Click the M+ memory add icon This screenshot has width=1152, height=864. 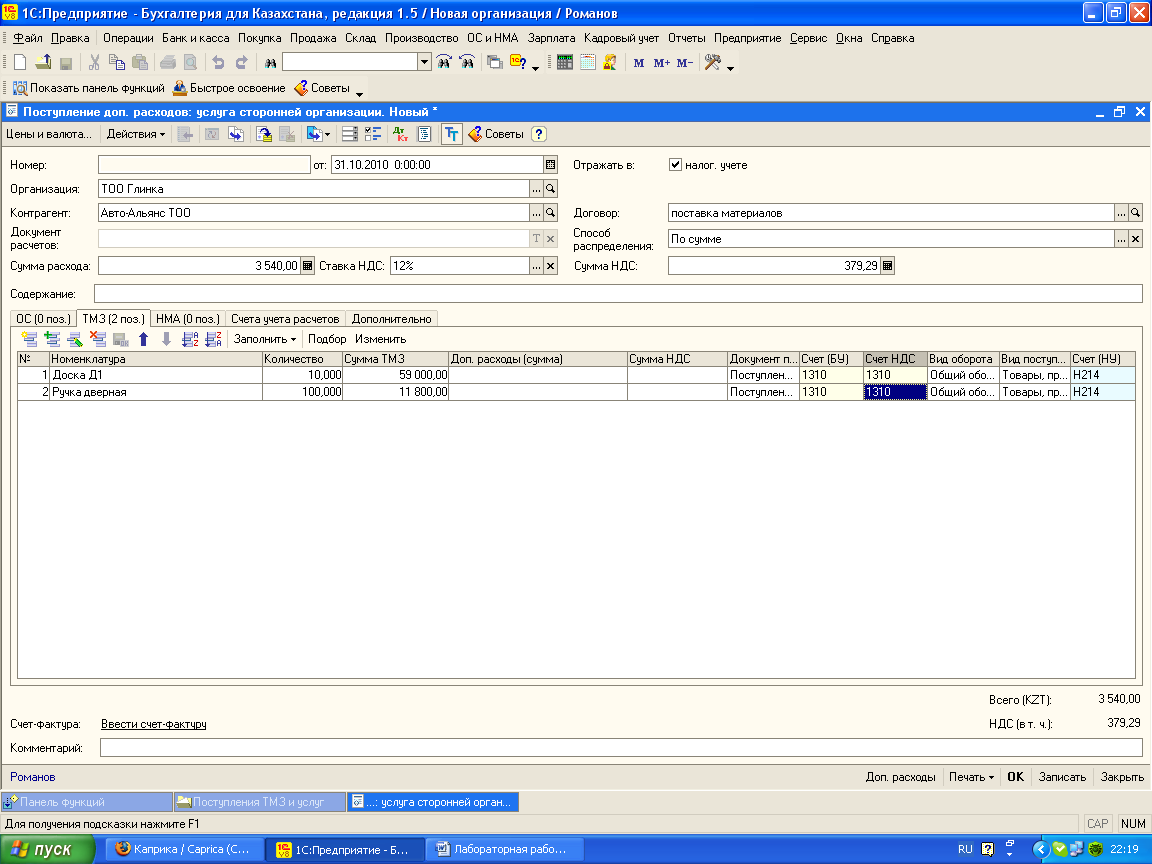point(661,63)
